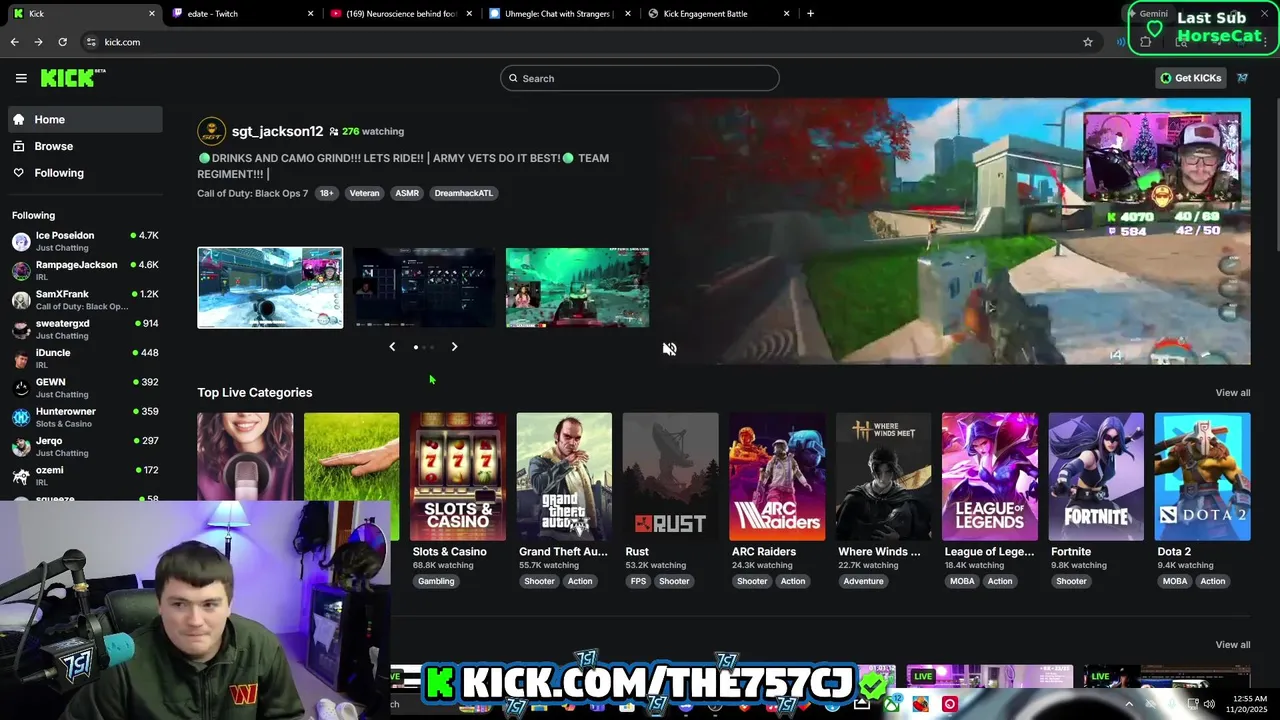Viewport: 1280px width, 720px height.
Task: Open sweatergxd in the Following list
Action: point(85,329)
